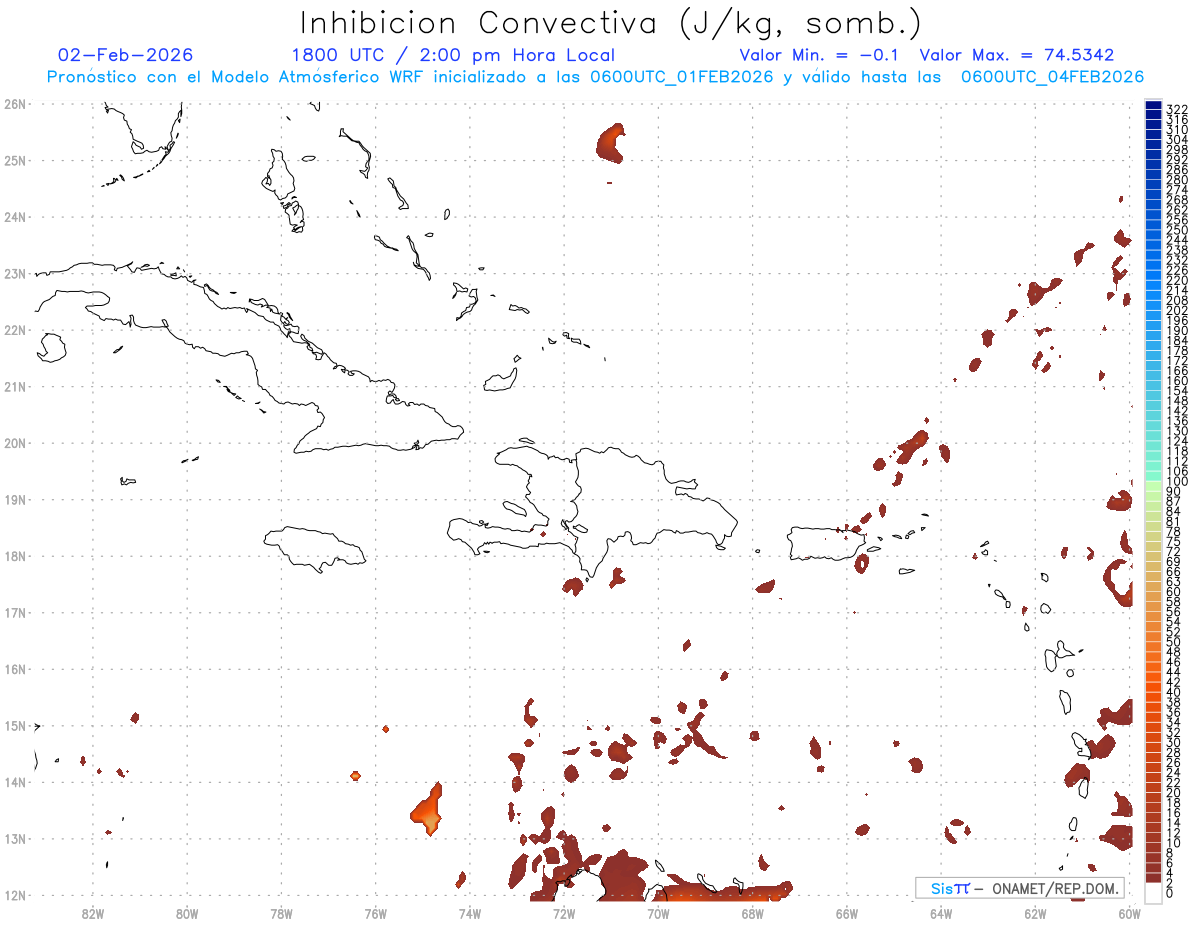
Task: Click the '76W' longitude label
Action: coord(376,913)
